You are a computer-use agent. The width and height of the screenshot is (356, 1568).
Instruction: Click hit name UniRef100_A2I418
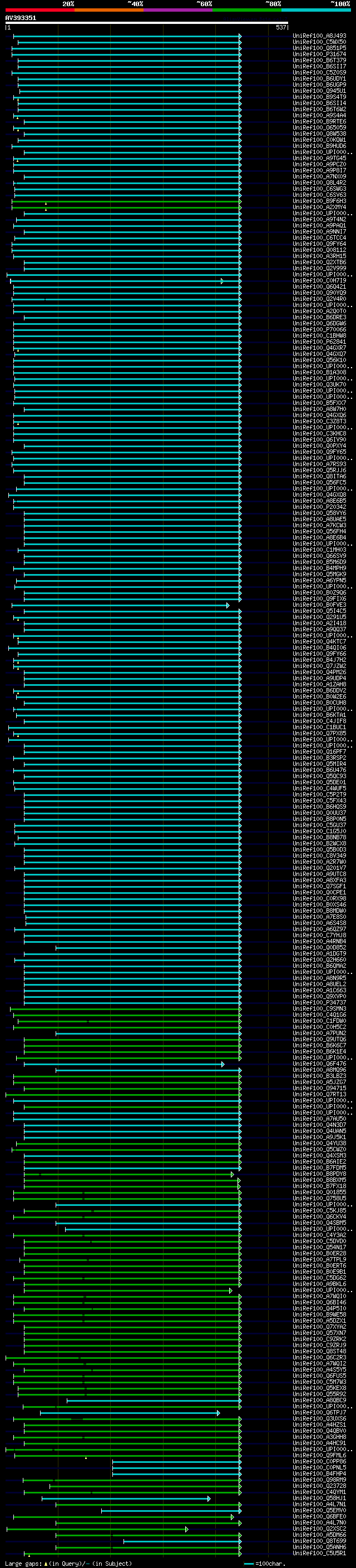point(319,624)
